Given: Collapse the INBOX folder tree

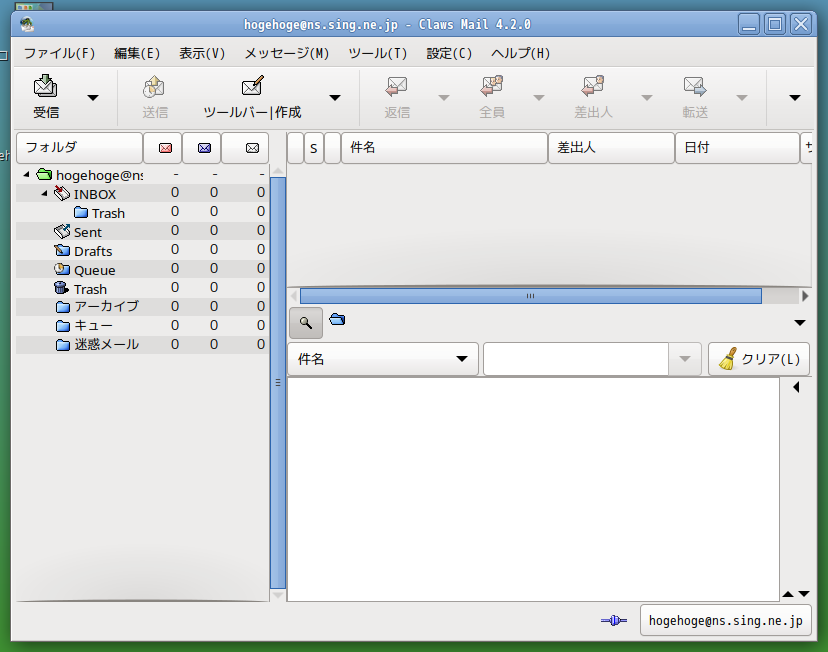Looking at the screenshot, I should (44, 194).
